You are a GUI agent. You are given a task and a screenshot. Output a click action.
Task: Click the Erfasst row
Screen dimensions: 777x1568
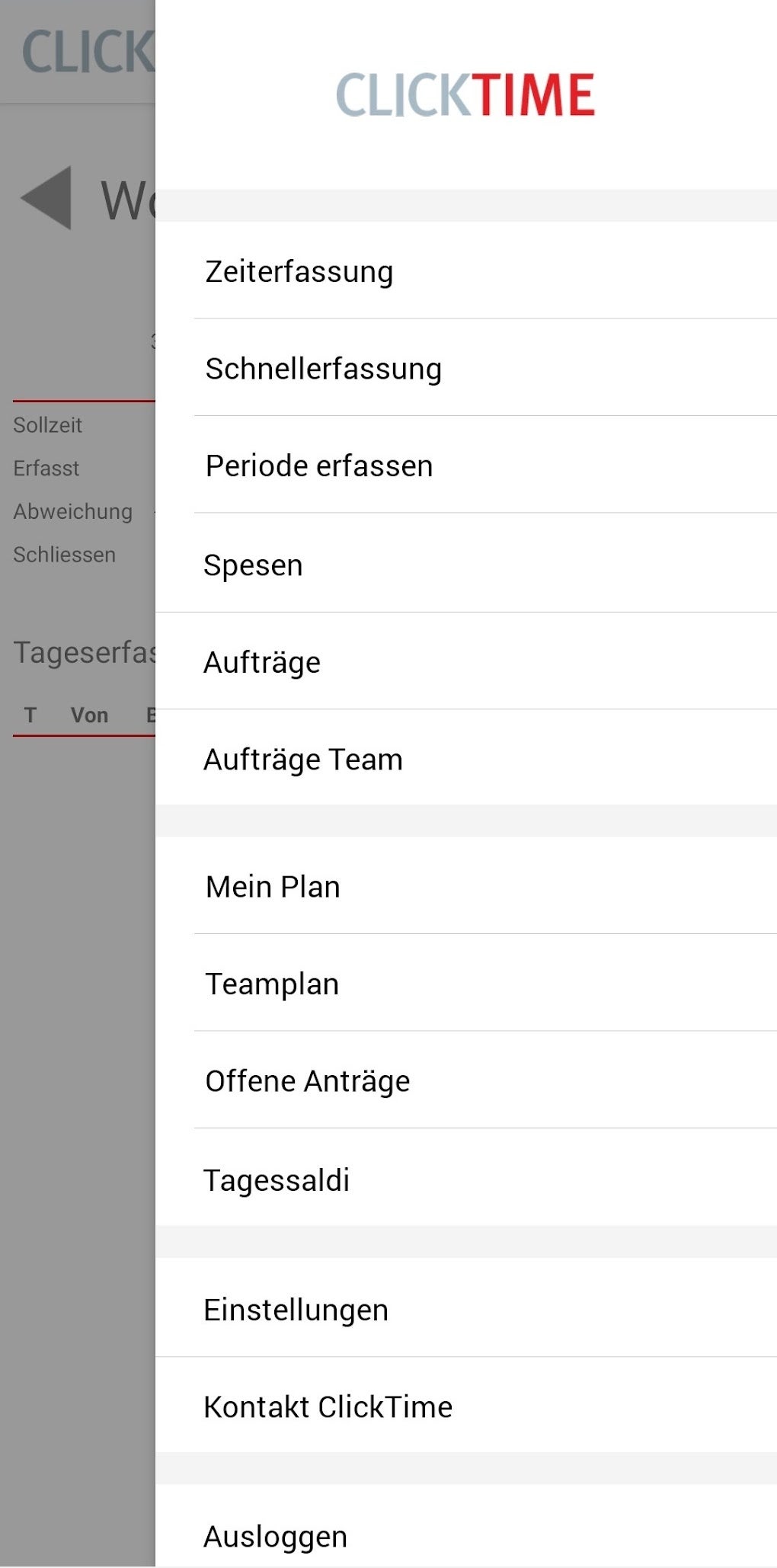[x=46, y=469]
